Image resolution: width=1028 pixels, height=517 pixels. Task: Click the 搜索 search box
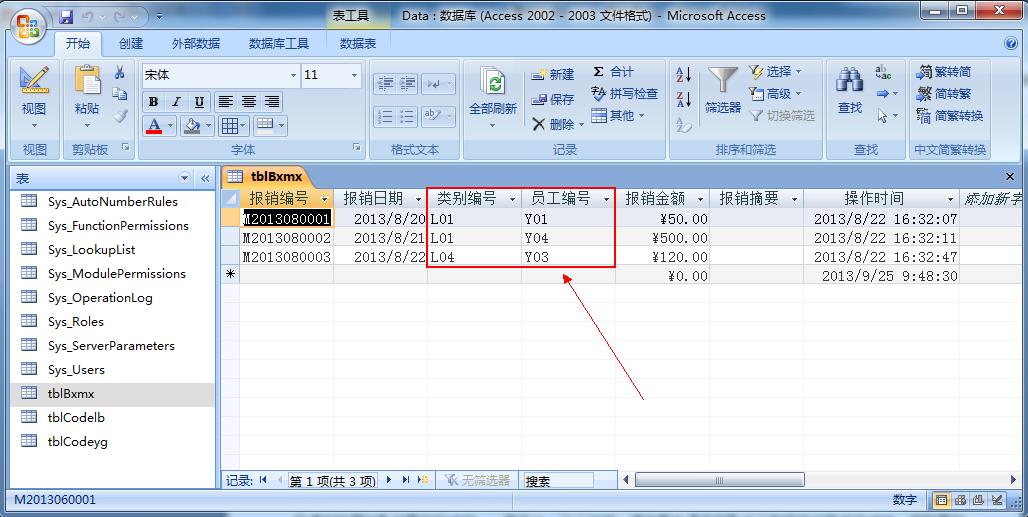[558, 481]
